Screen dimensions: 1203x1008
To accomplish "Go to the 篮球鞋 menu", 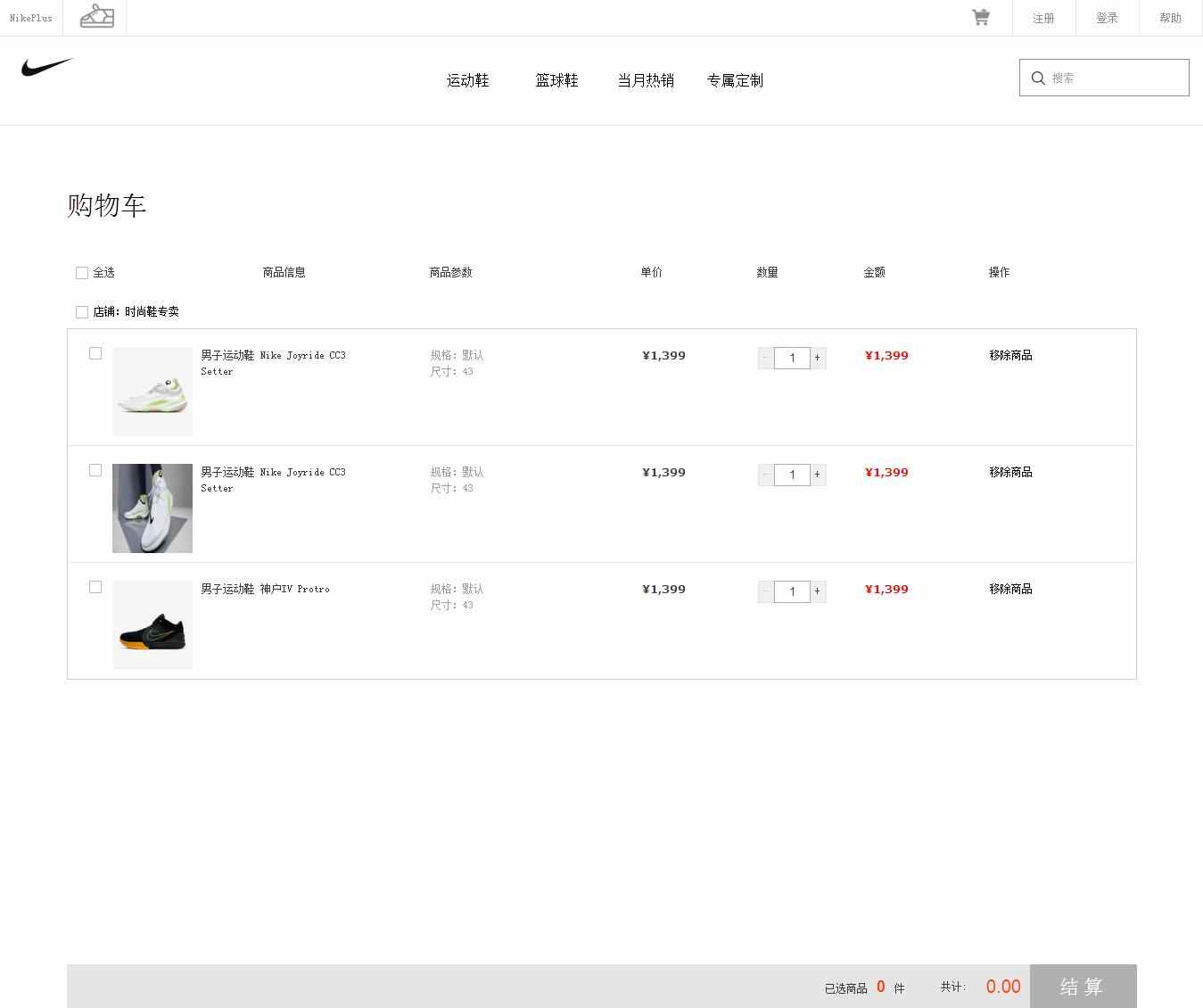I will click(x=556, y=80).
